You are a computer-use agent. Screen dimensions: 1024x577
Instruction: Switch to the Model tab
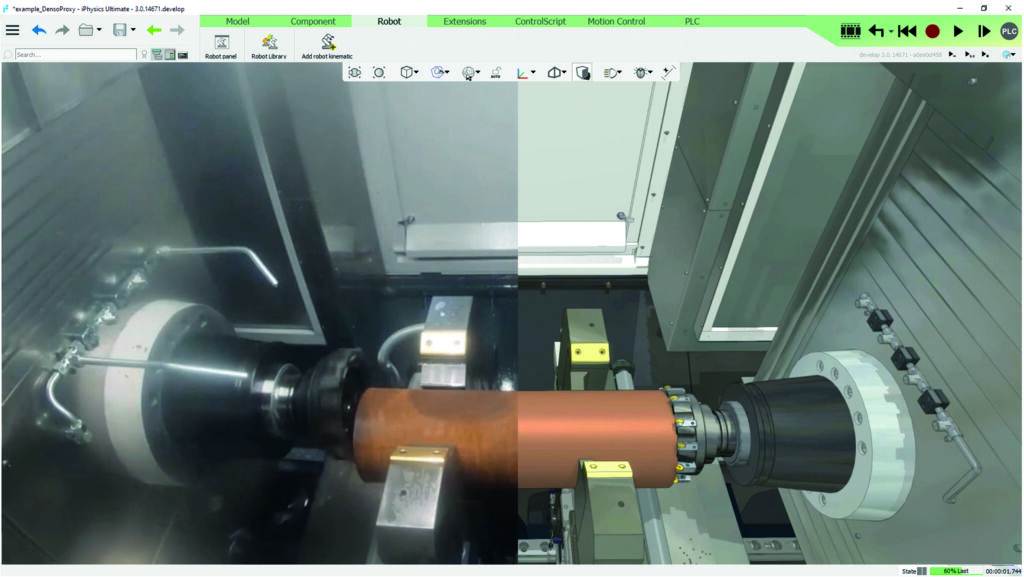237,21
